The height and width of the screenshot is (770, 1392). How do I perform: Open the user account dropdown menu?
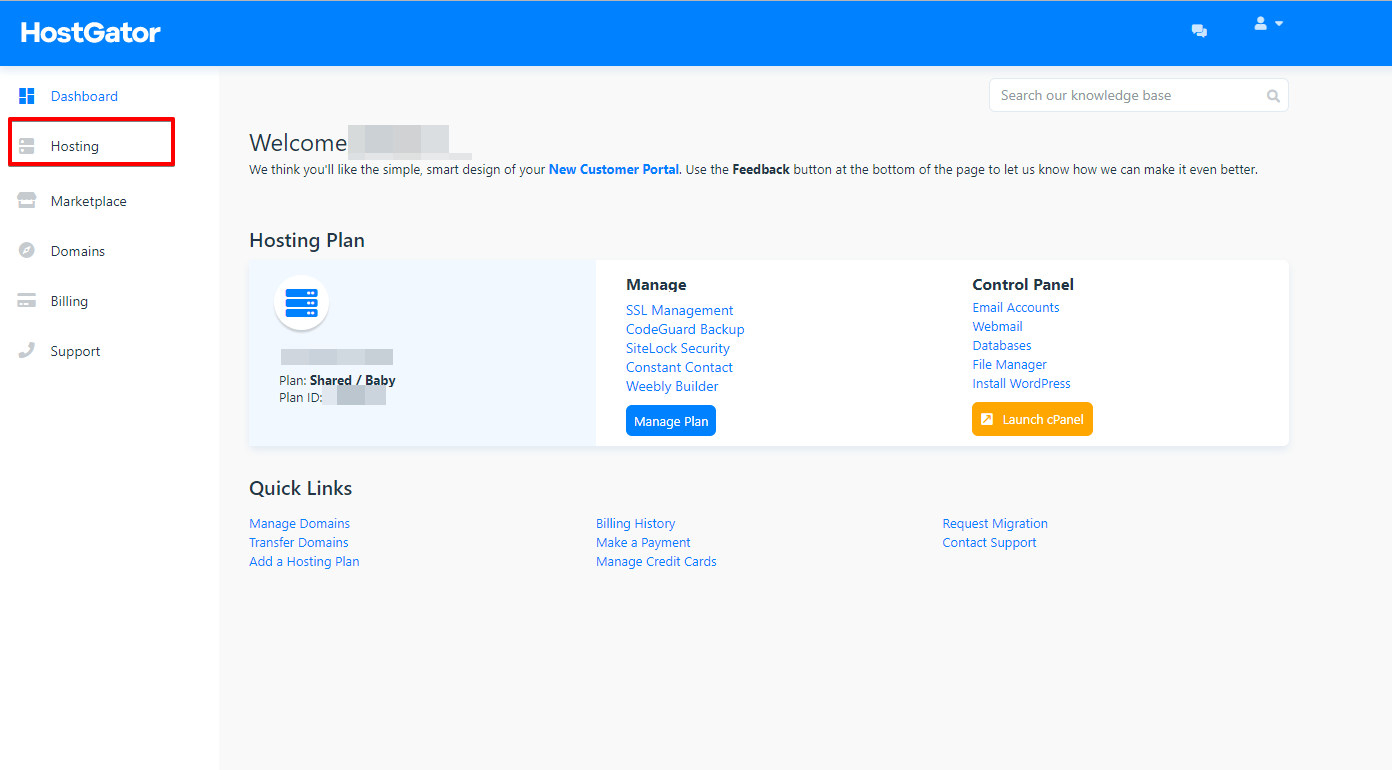(1268, 23)
